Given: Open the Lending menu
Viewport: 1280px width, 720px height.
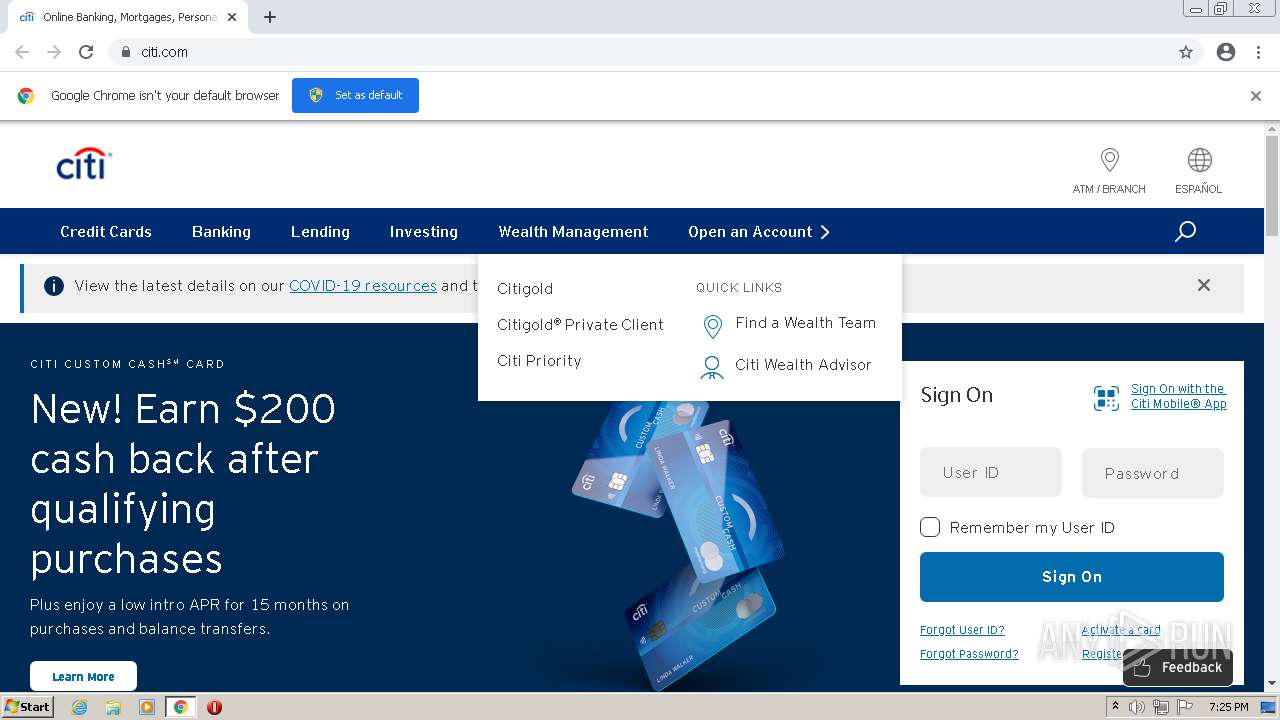Looking at the screenshot, I should 320,232.
